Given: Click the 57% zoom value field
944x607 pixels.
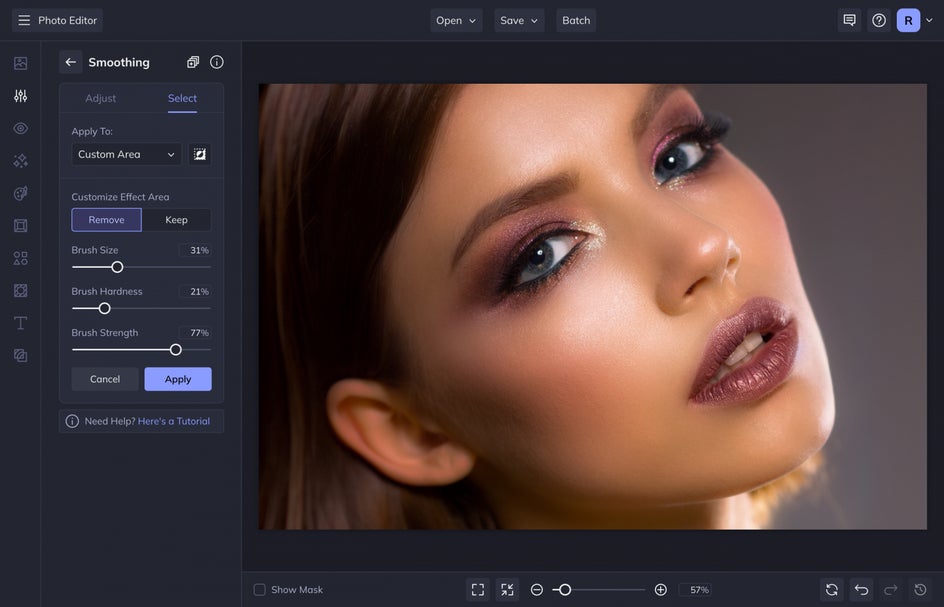Looking at the screenshot, I should (695, 590).
